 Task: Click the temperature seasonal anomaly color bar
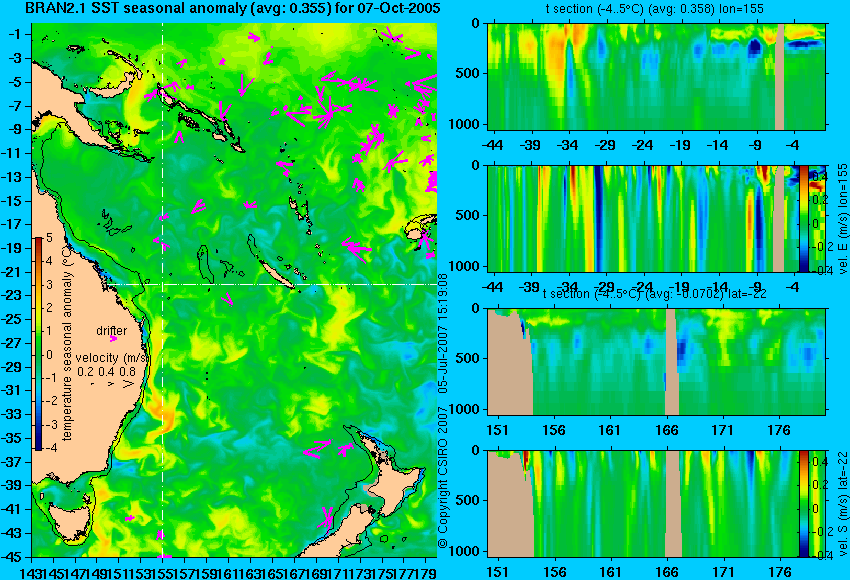point(39,344)
